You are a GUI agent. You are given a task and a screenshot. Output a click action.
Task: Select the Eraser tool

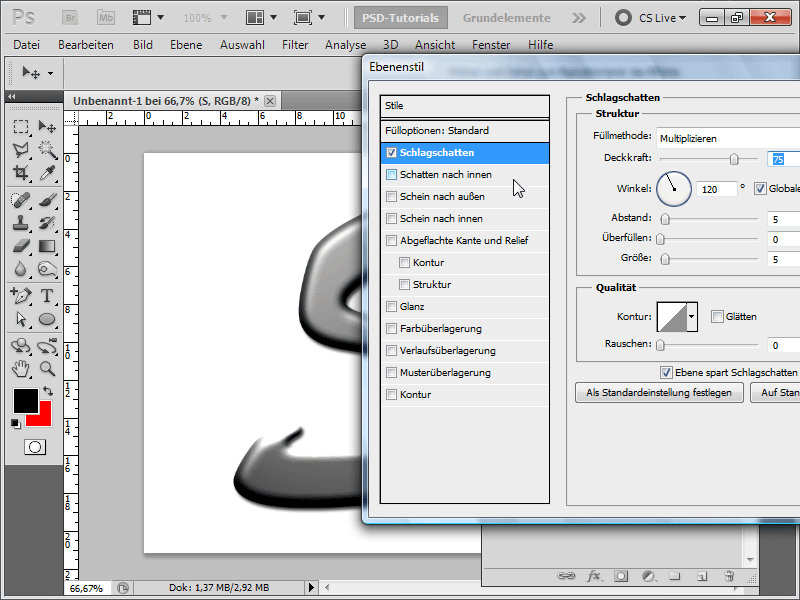click(21, 246)
